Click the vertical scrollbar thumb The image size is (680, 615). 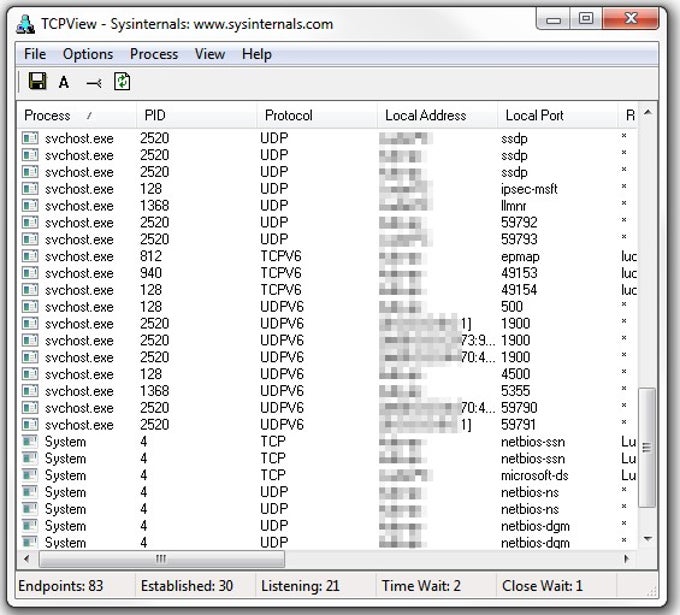coord(647,448)
